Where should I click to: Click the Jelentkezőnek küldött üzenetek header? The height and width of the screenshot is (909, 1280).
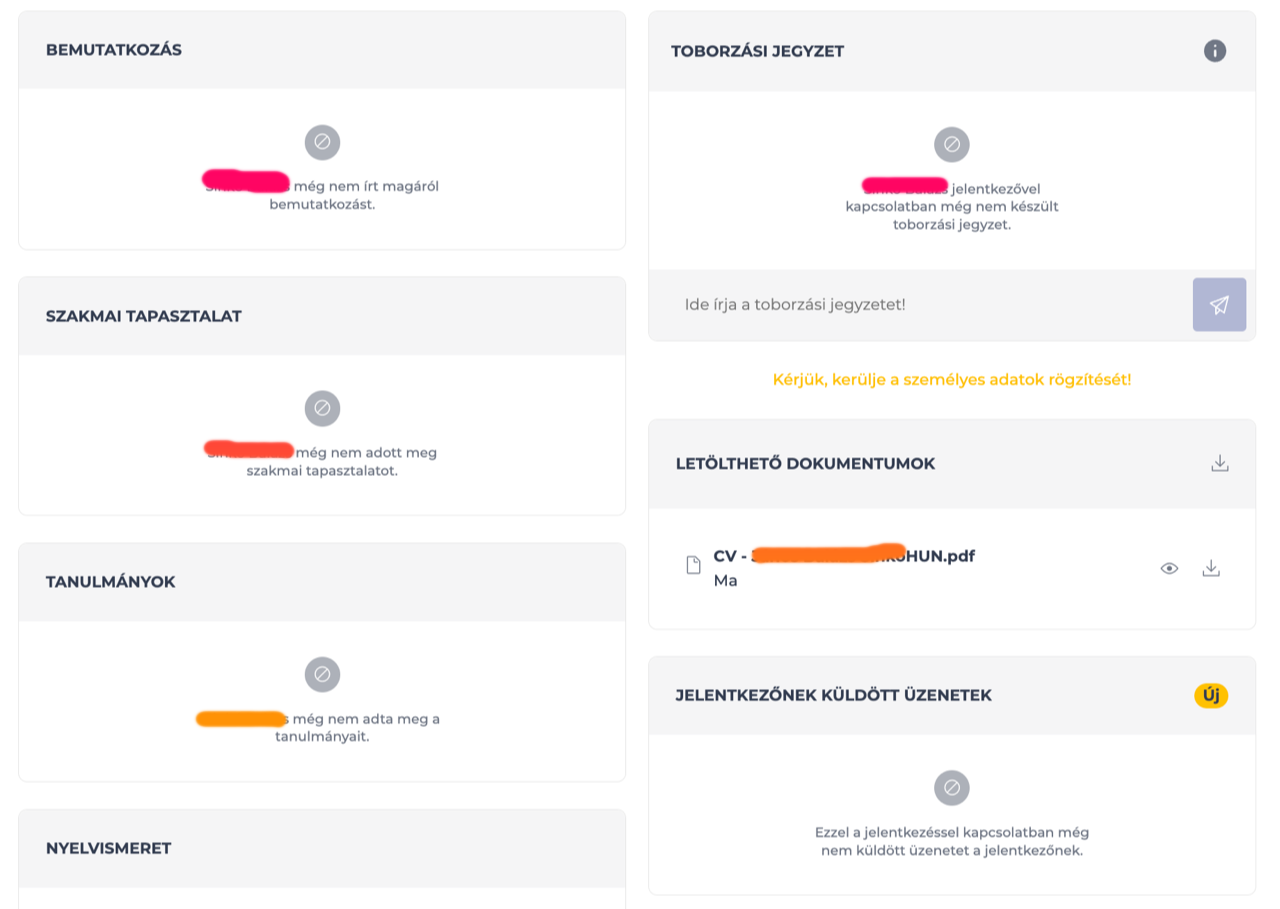834,695
